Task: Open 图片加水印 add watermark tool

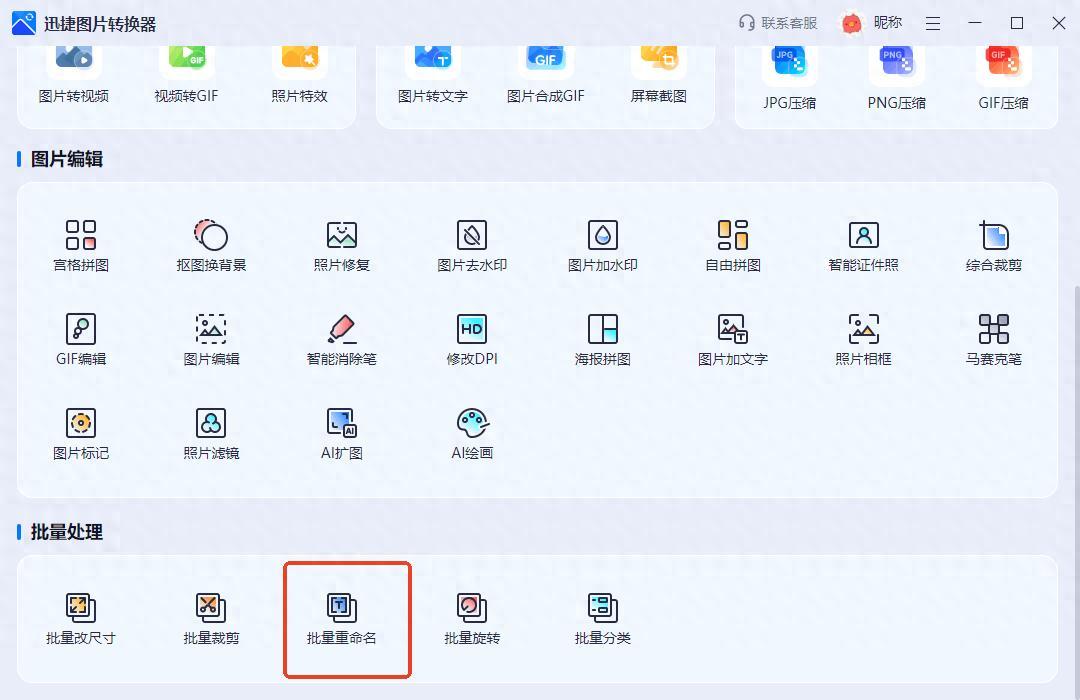Action: coord(603,245)
